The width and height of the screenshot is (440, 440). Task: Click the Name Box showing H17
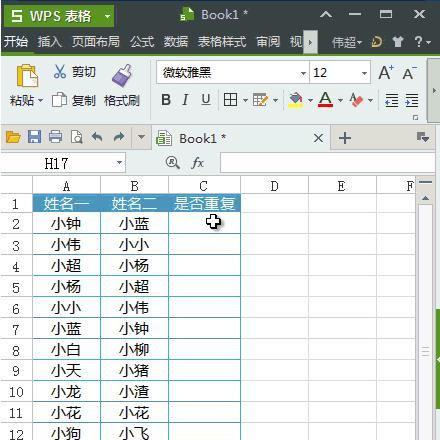click(x=63, y=163)
